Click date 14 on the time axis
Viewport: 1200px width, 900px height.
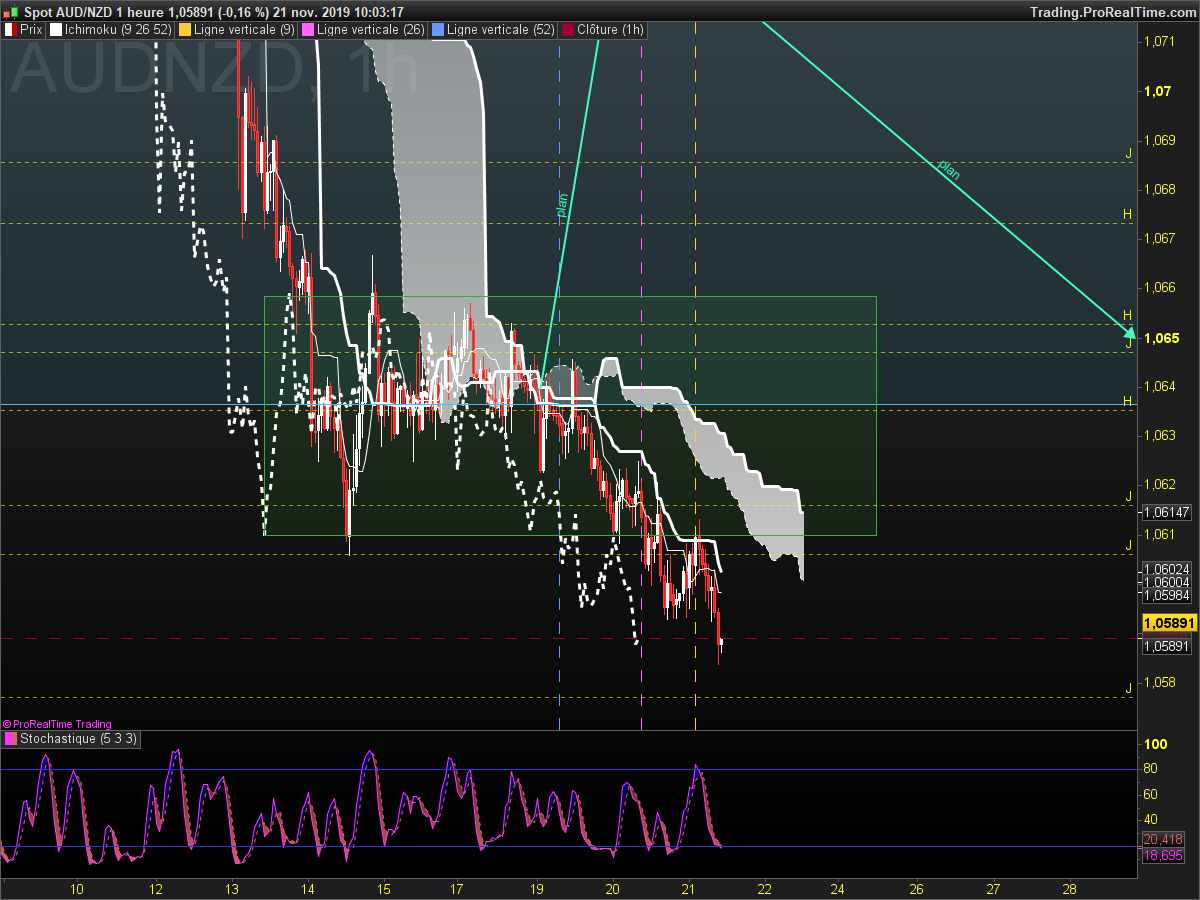[308, 889]
